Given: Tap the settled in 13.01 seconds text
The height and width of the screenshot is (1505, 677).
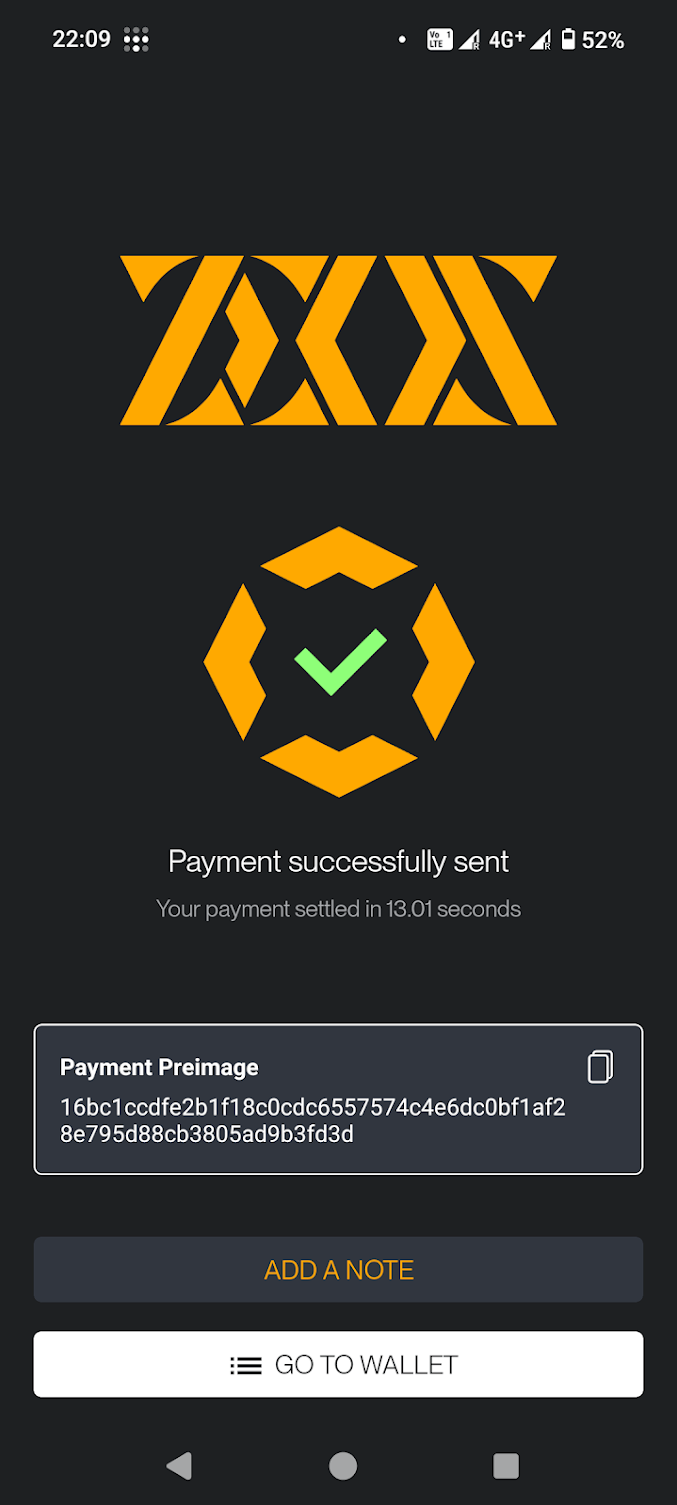Looking at the screenshot, I should pos(338,909).
